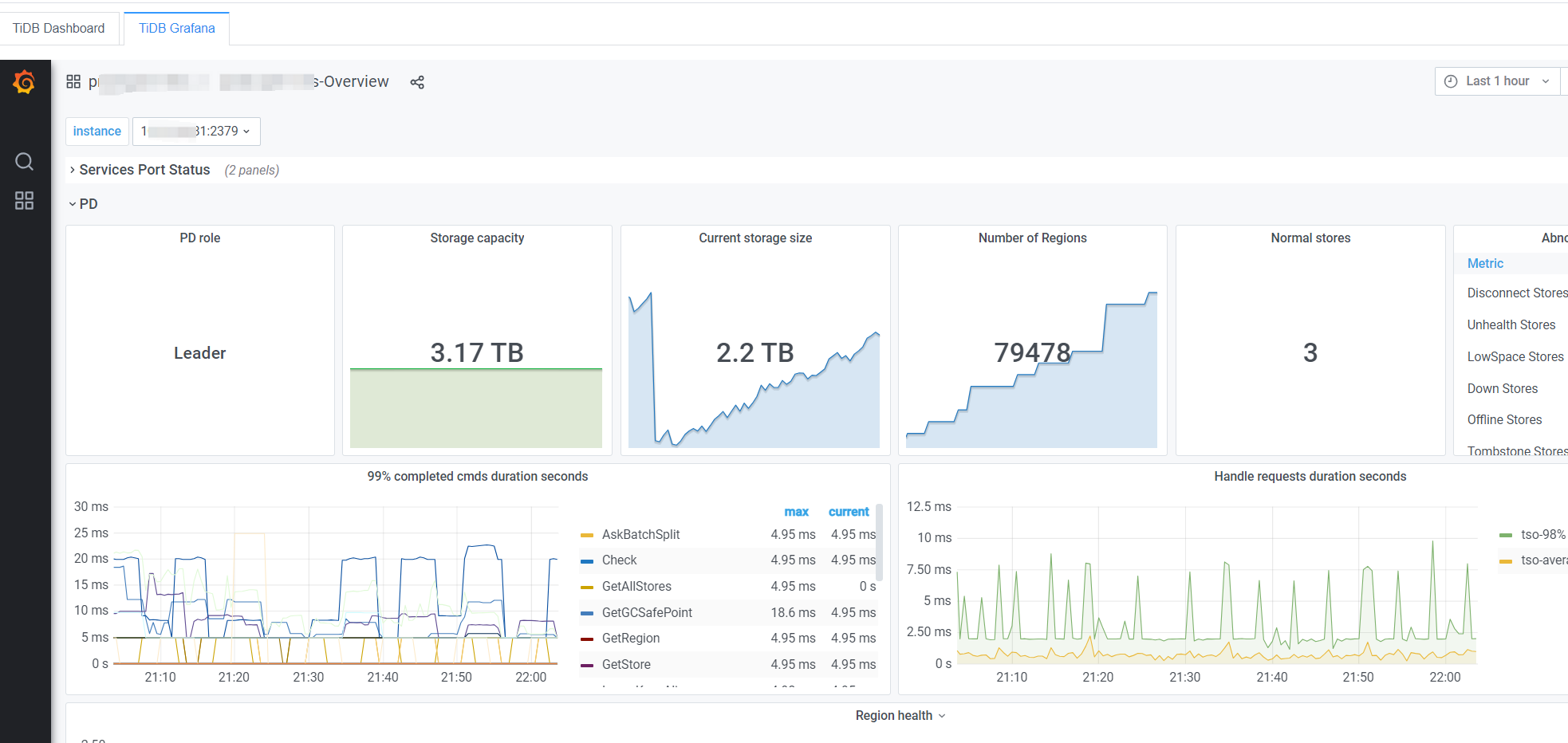Click the GetRegion color swatch in the legend
The width and height of the screenshot is (1568, 743).
587,639
